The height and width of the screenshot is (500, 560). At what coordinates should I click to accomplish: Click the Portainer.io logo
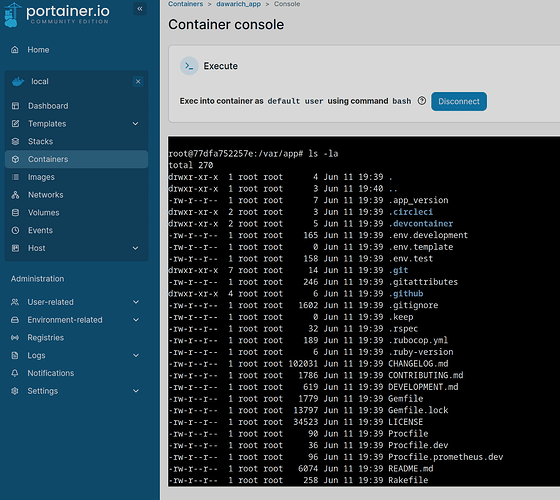[x=57, y=14]
